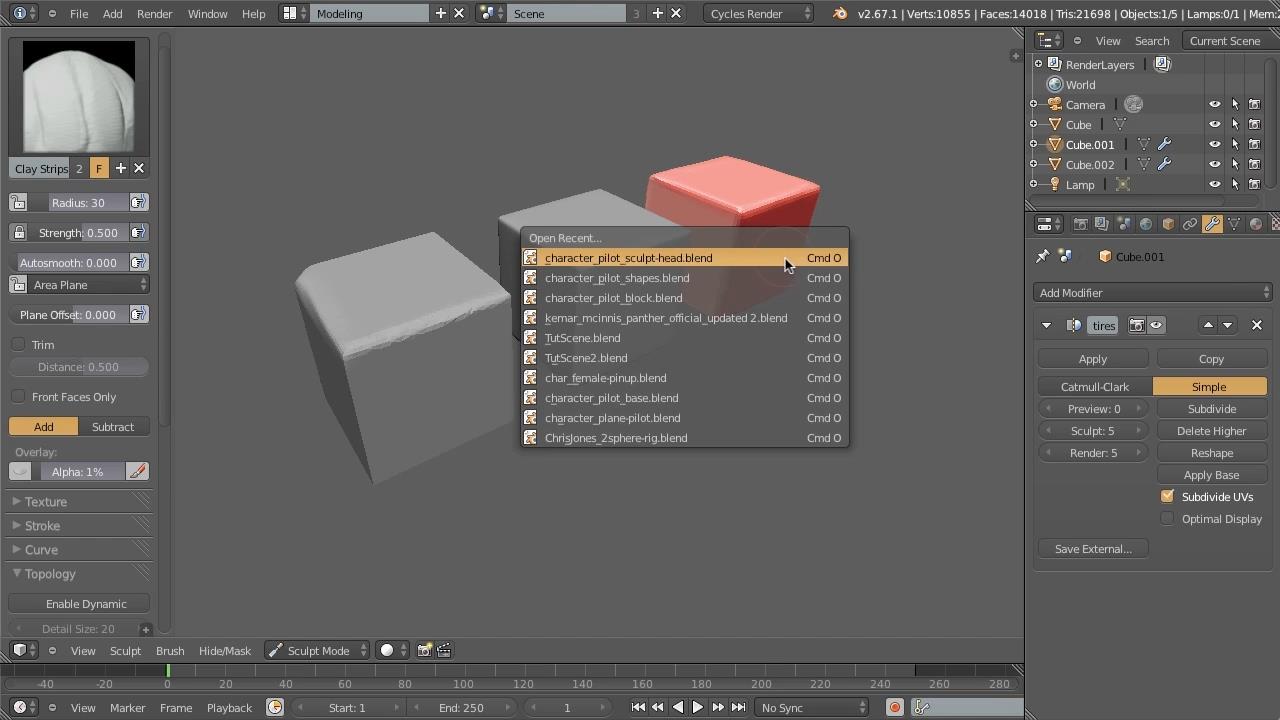
Task: Open the render properties camera tab
Action: pos(1080,224)
